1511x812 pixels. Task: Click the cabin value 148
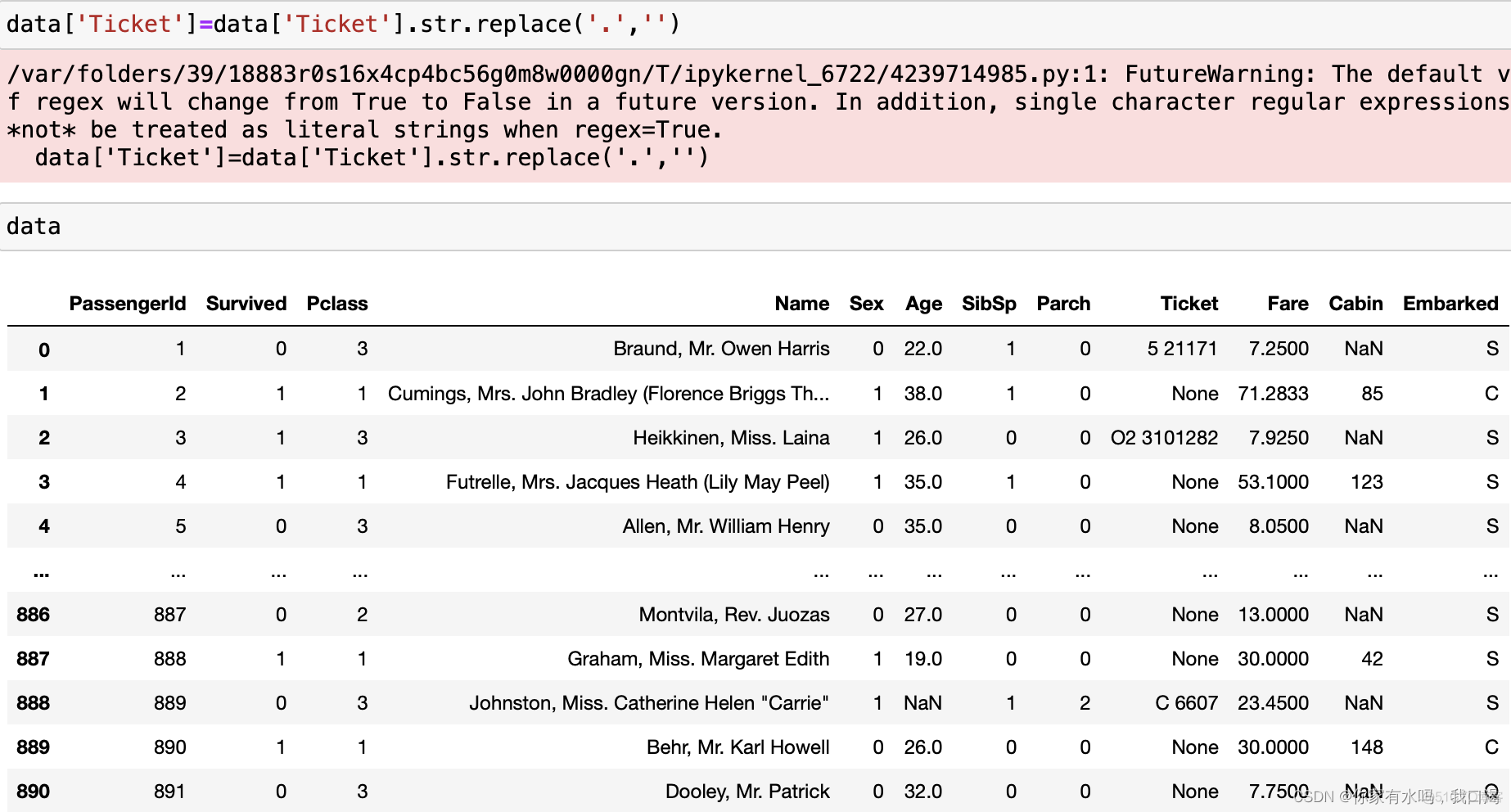tap(1367, 747)
